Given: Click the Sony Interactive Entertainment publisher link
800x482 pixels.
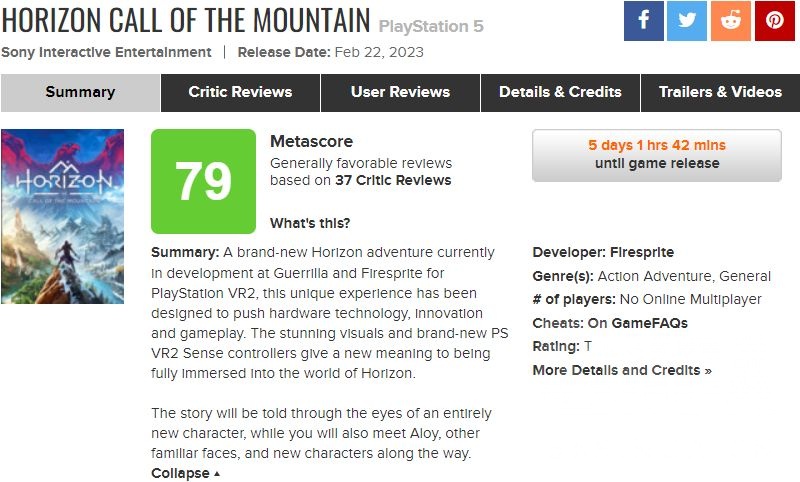Looking at the screenshot, I should (106, 52).
